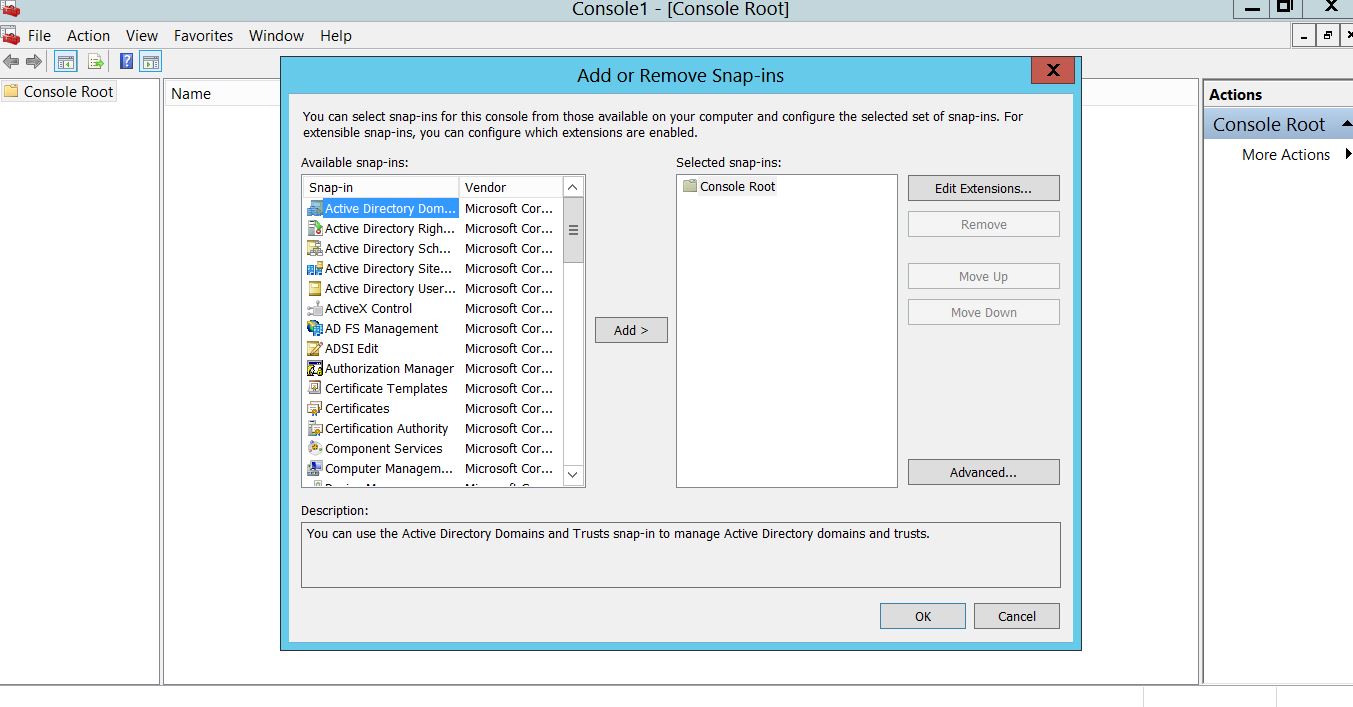Click More Actions in the Actions pane
Image resolution: width=1353 pixels, height=707 pixels.
coord(1285,154)
